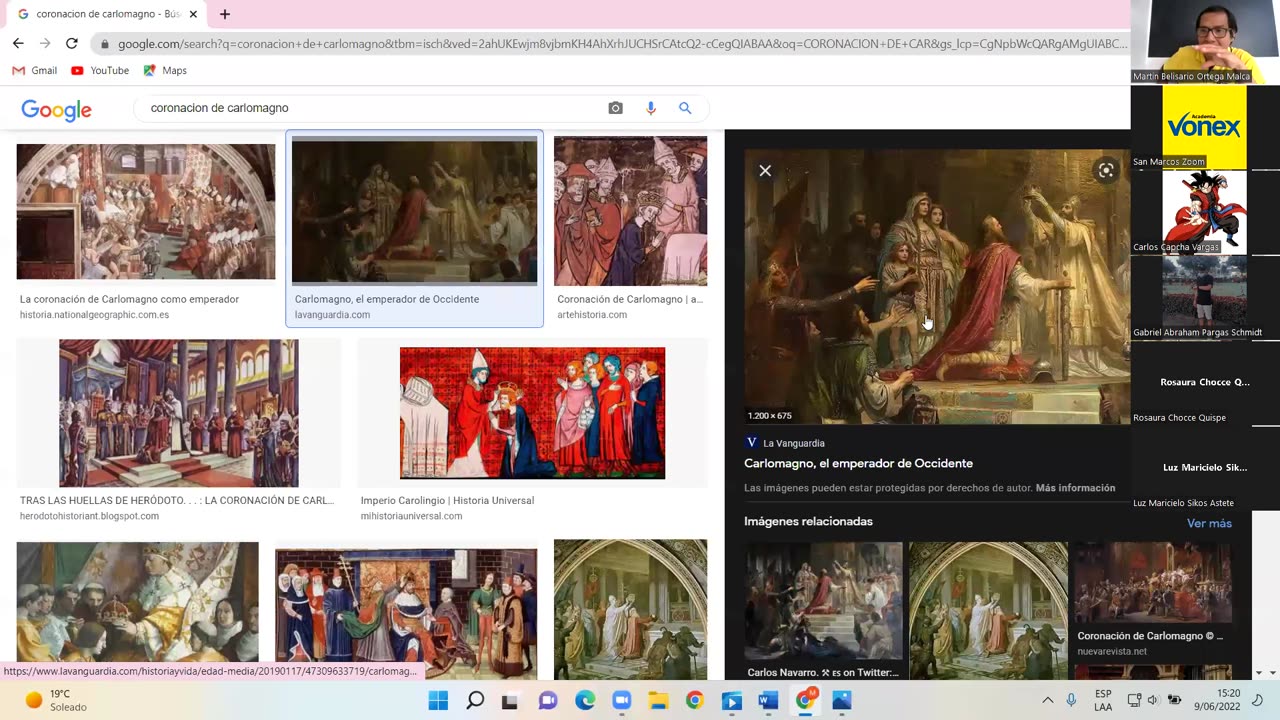The width and height of the screenshot is (1280, 720).
Task: Open La Vanguardia source link
Action: tap(785, 443)
